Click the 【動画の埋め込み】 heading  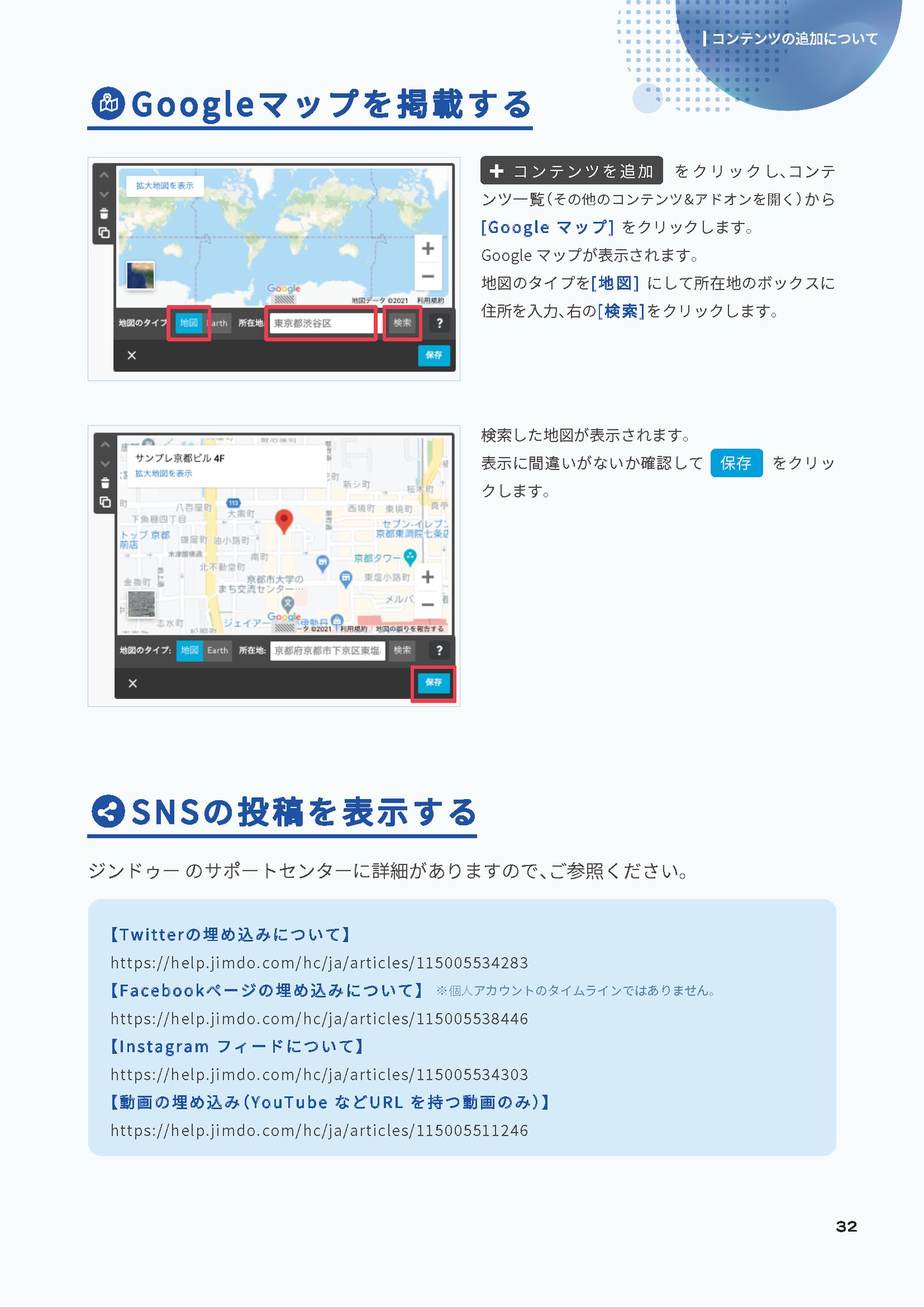329,1102
